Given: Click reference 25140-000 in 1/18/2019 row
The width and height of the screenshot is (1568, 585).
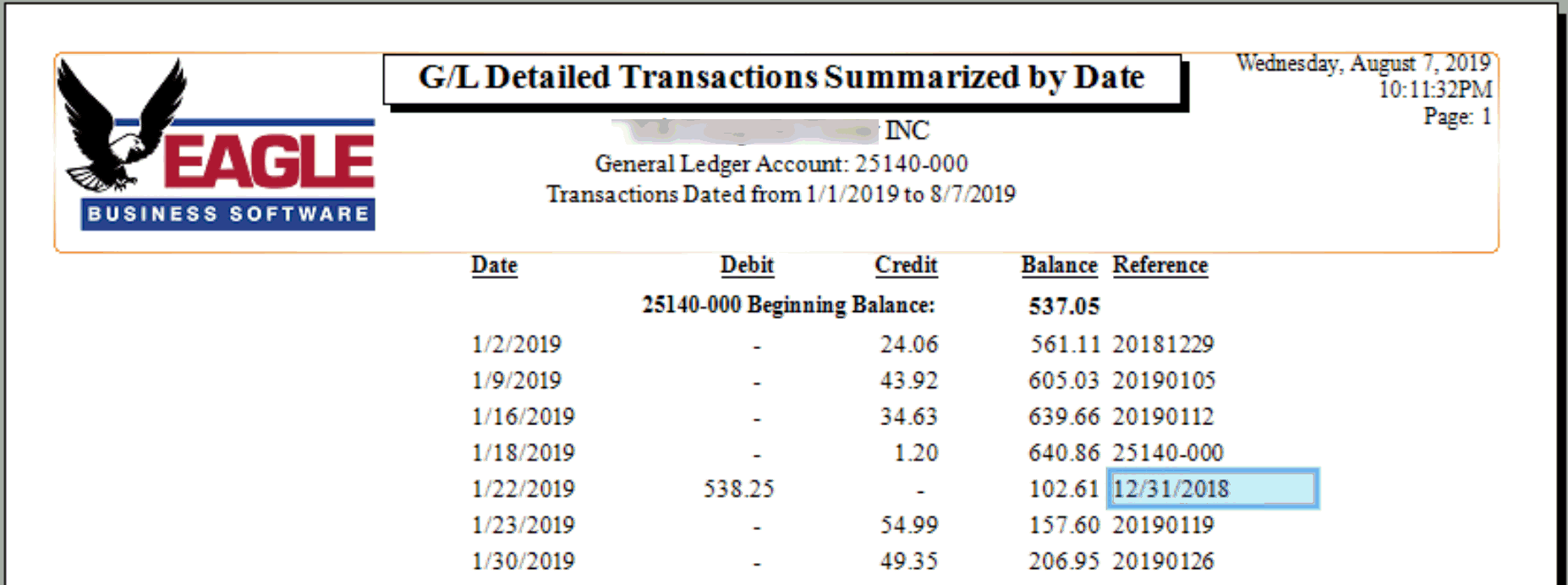Looking at the screenshot, I should (x=1167, y=453).
